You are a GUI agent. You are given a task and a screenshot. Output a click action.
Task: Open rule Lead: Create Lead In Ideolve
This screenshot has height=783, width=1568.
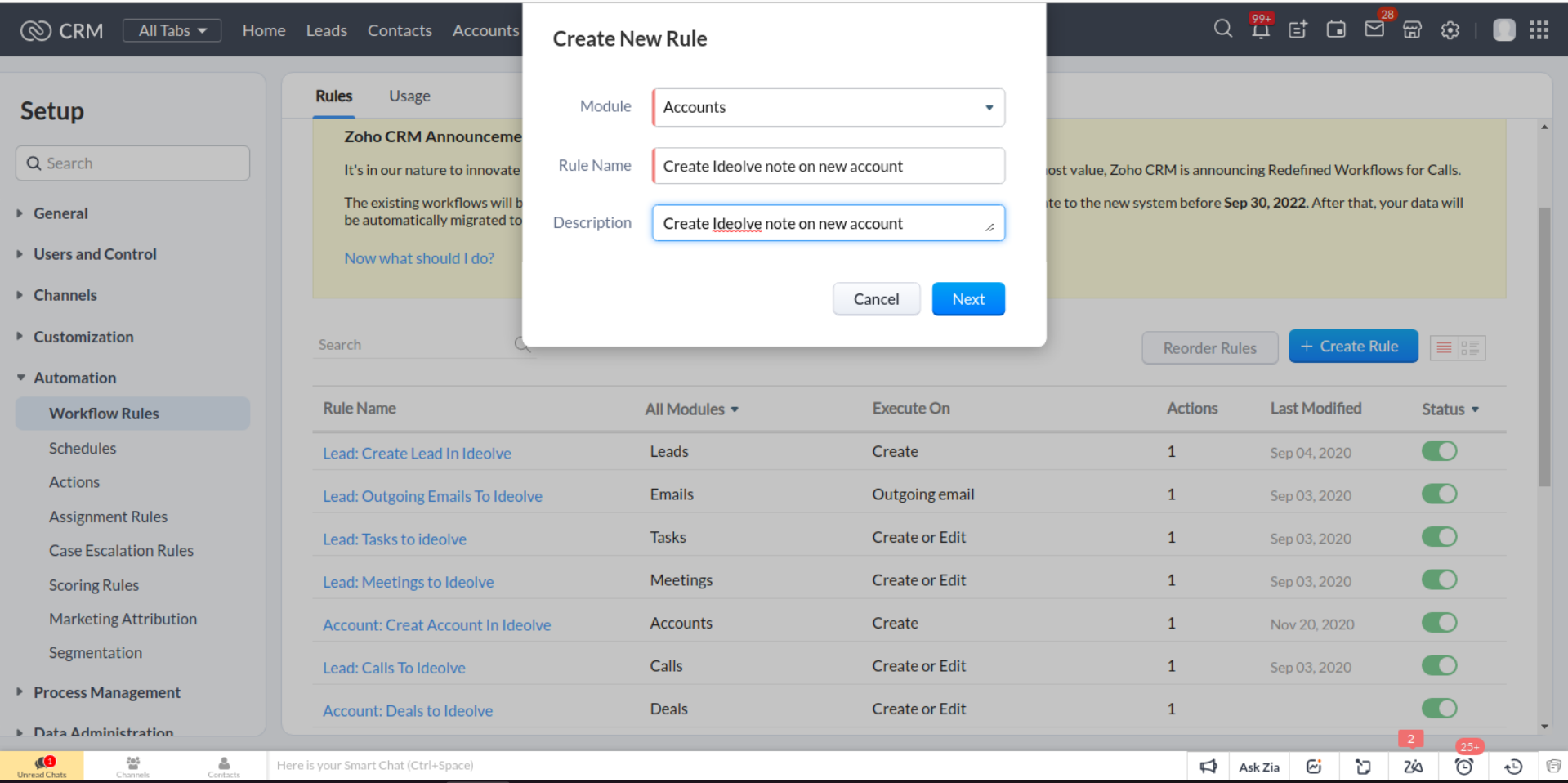417,454
